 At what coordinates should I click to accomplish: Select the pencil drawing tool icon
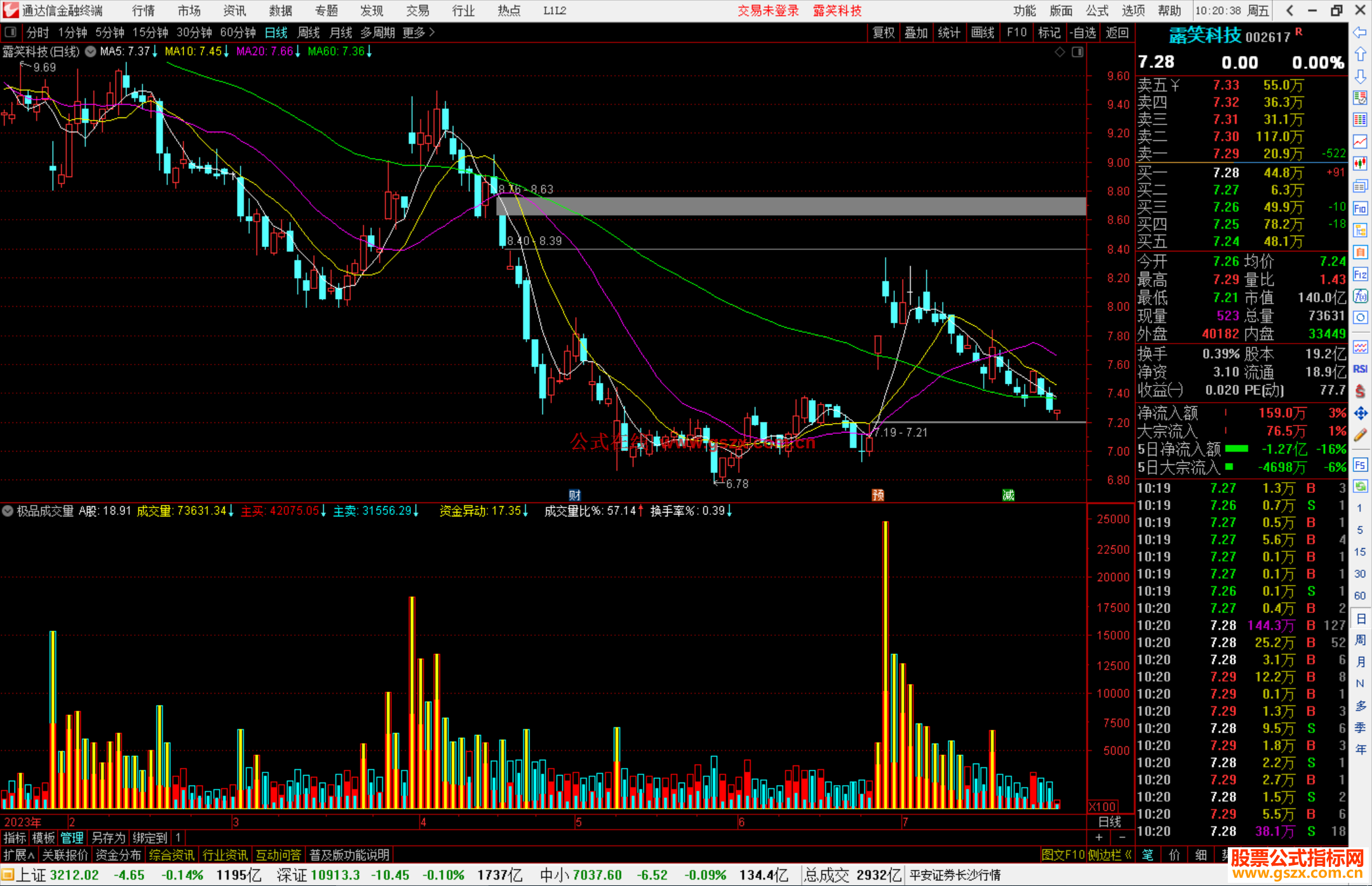click(x=1360, y=435)
